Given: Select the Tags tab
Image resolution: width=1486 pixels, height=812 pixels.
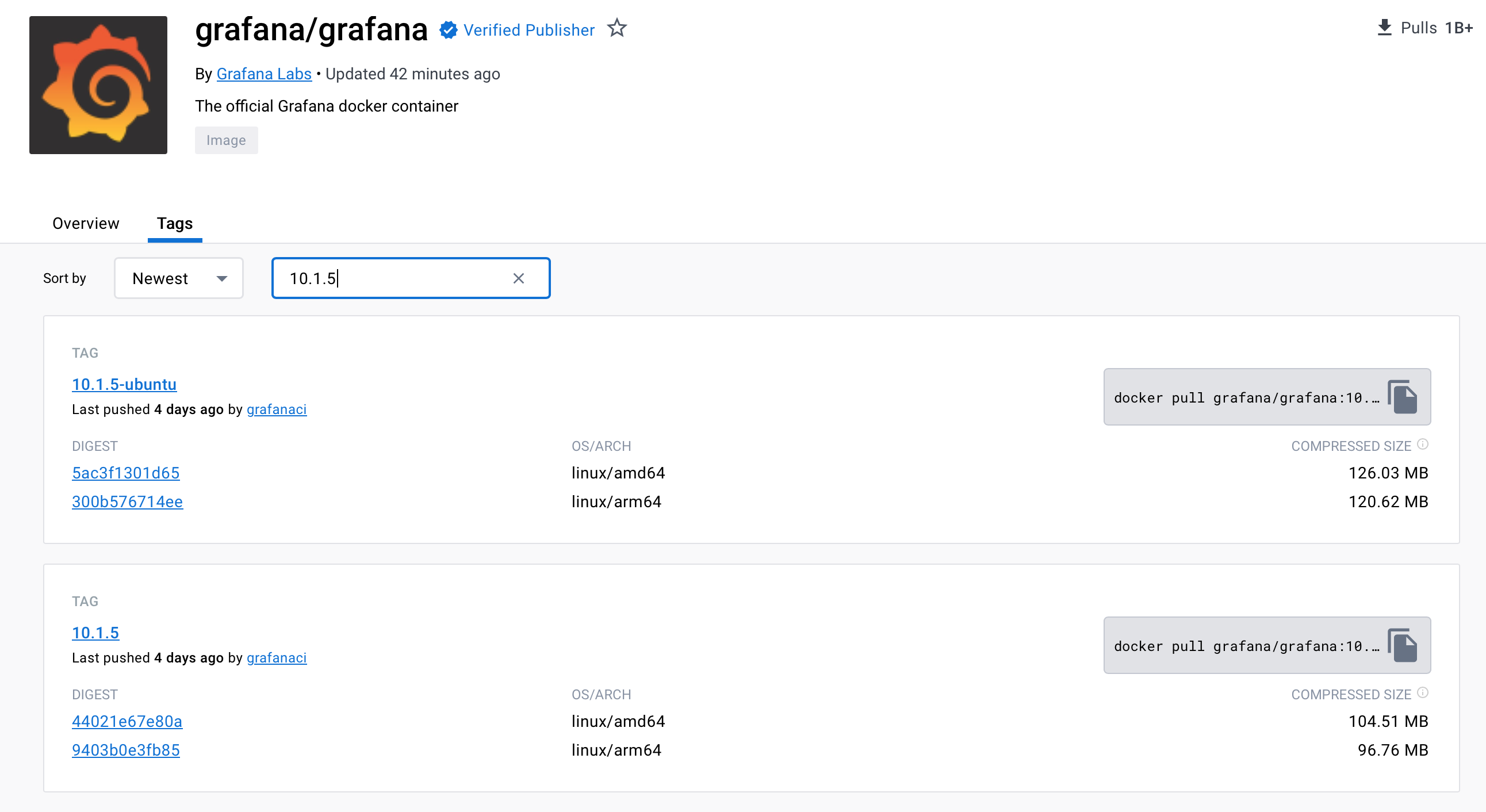Looking at the screenshot, I should 174,224.
